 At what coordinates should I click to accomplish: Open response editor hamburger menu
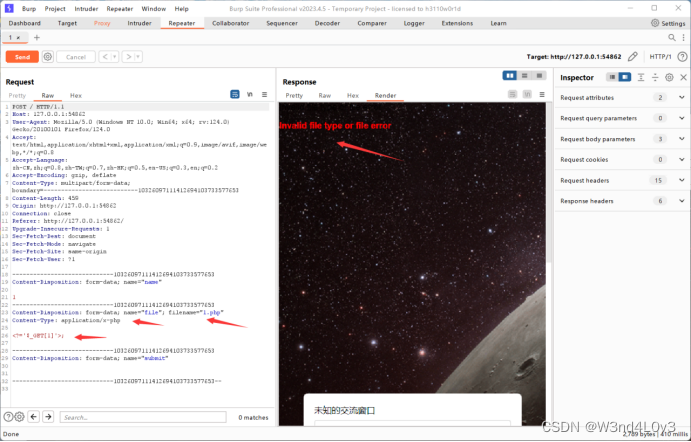point(542,94)
